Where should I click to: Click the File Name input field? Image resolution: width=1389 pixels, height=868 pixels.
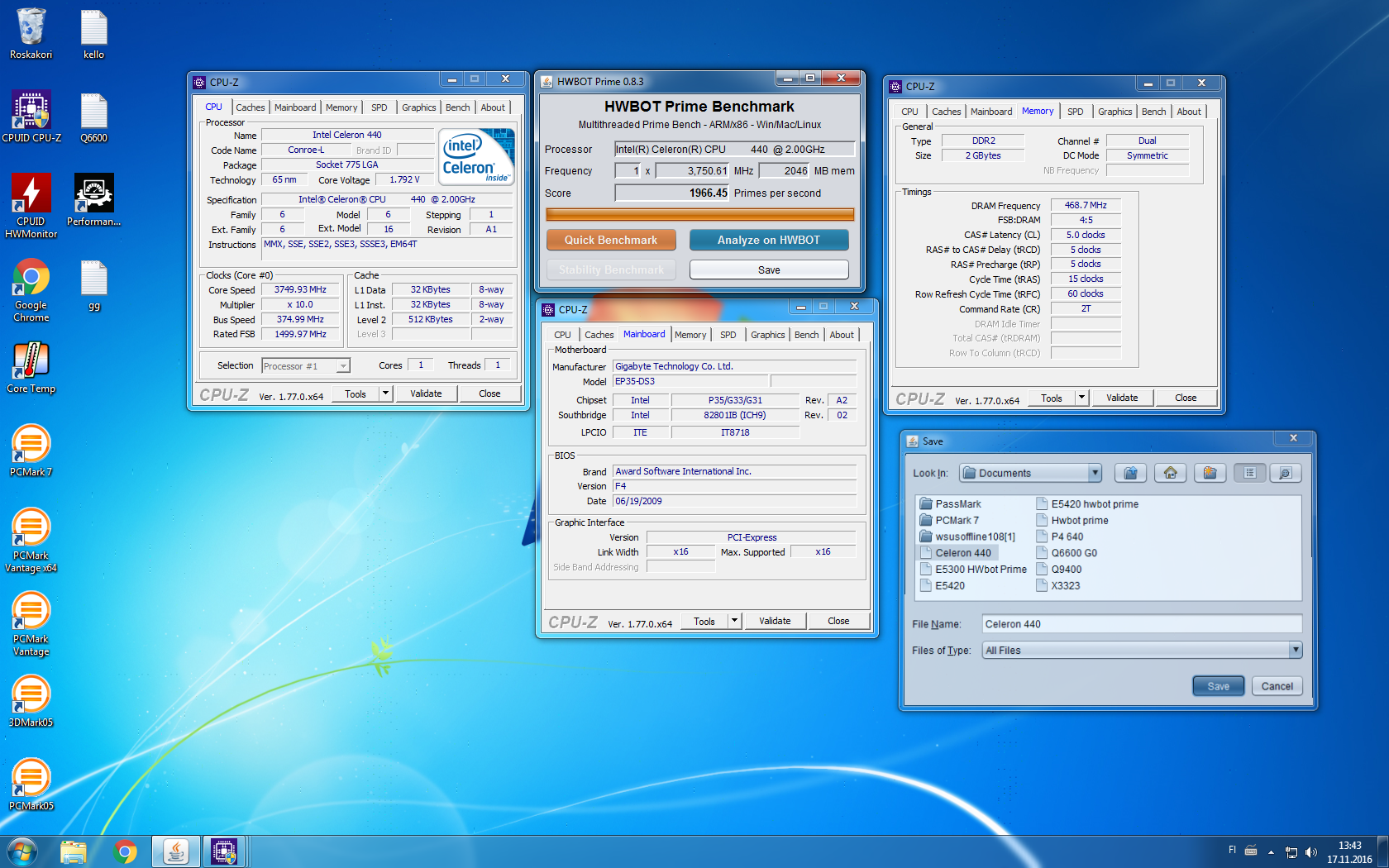[x=1142, y=624]
